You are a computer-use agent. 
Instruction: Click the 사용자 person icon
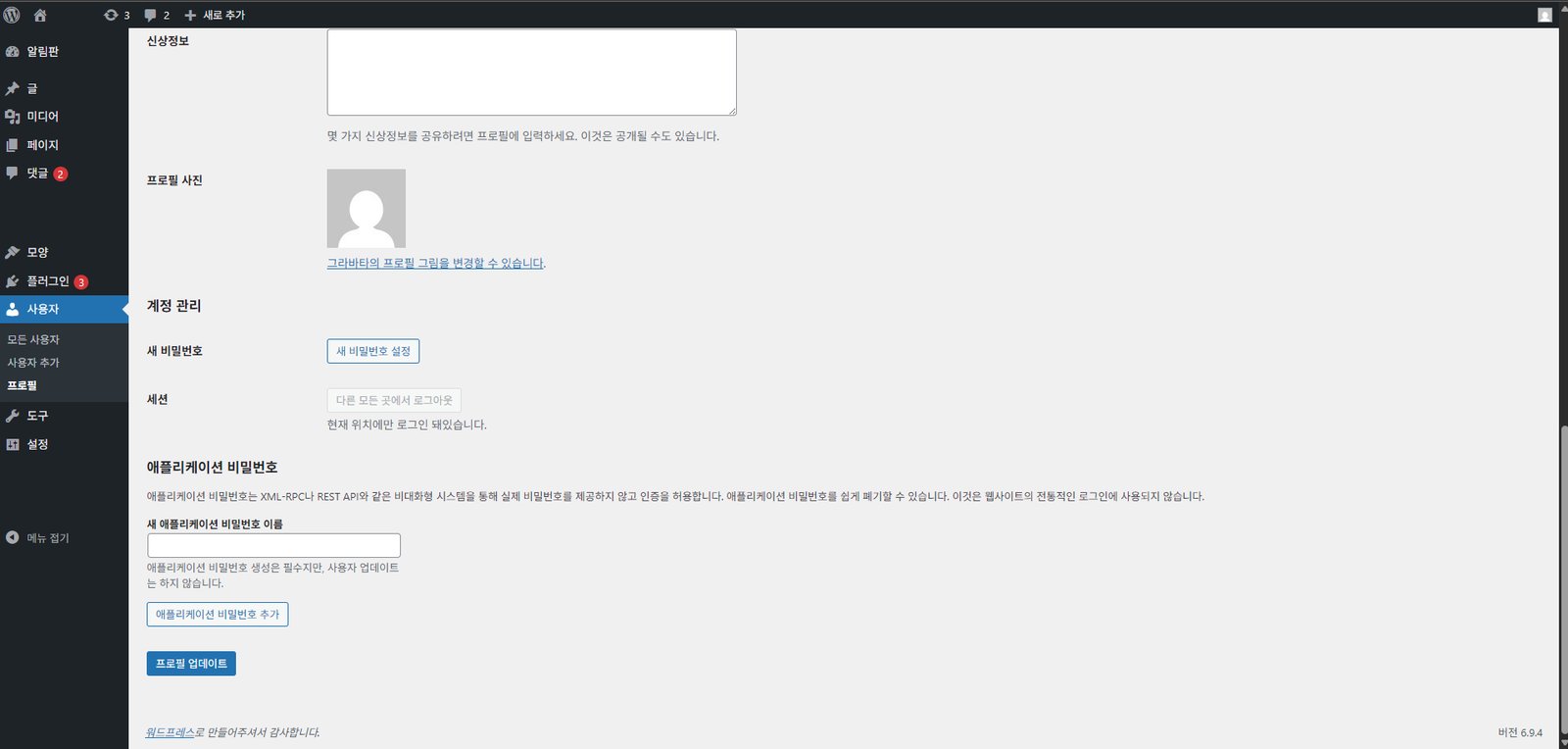(13, 309)
